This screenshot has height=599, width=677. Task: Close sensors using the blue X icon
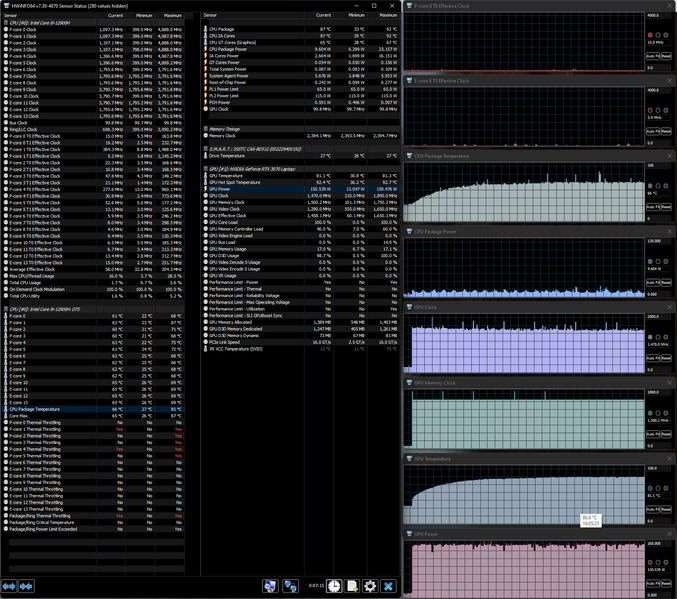(388, 586)
